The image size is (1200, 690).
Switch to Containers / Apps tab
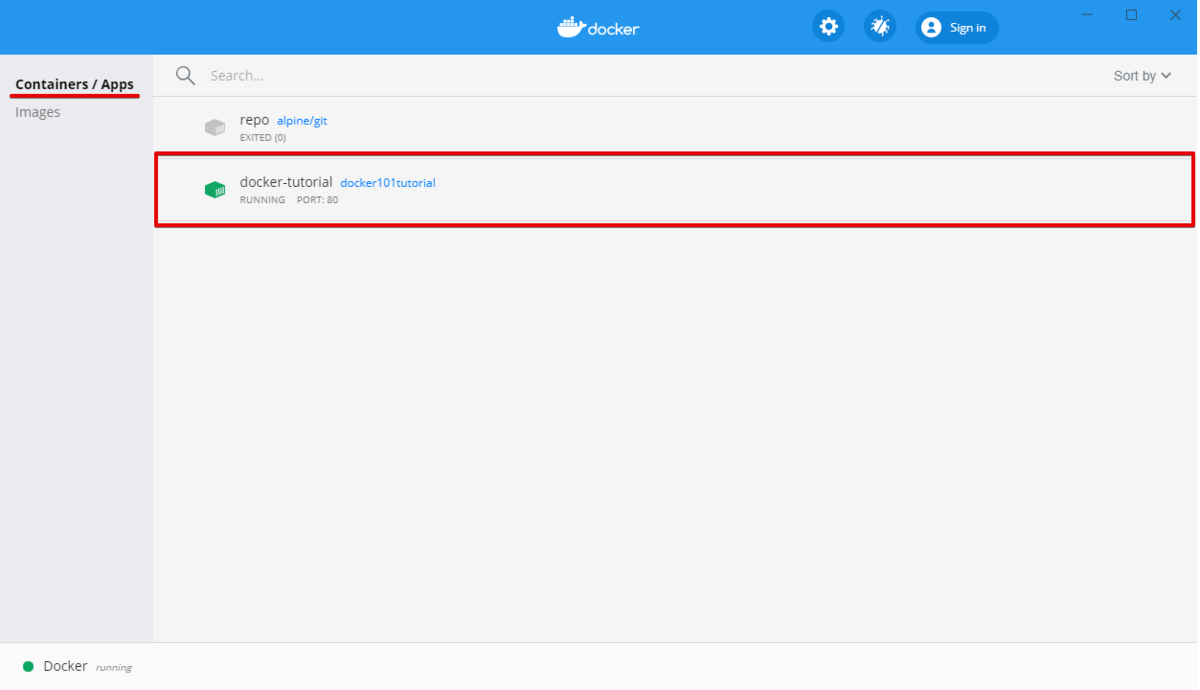pos(75,84)
